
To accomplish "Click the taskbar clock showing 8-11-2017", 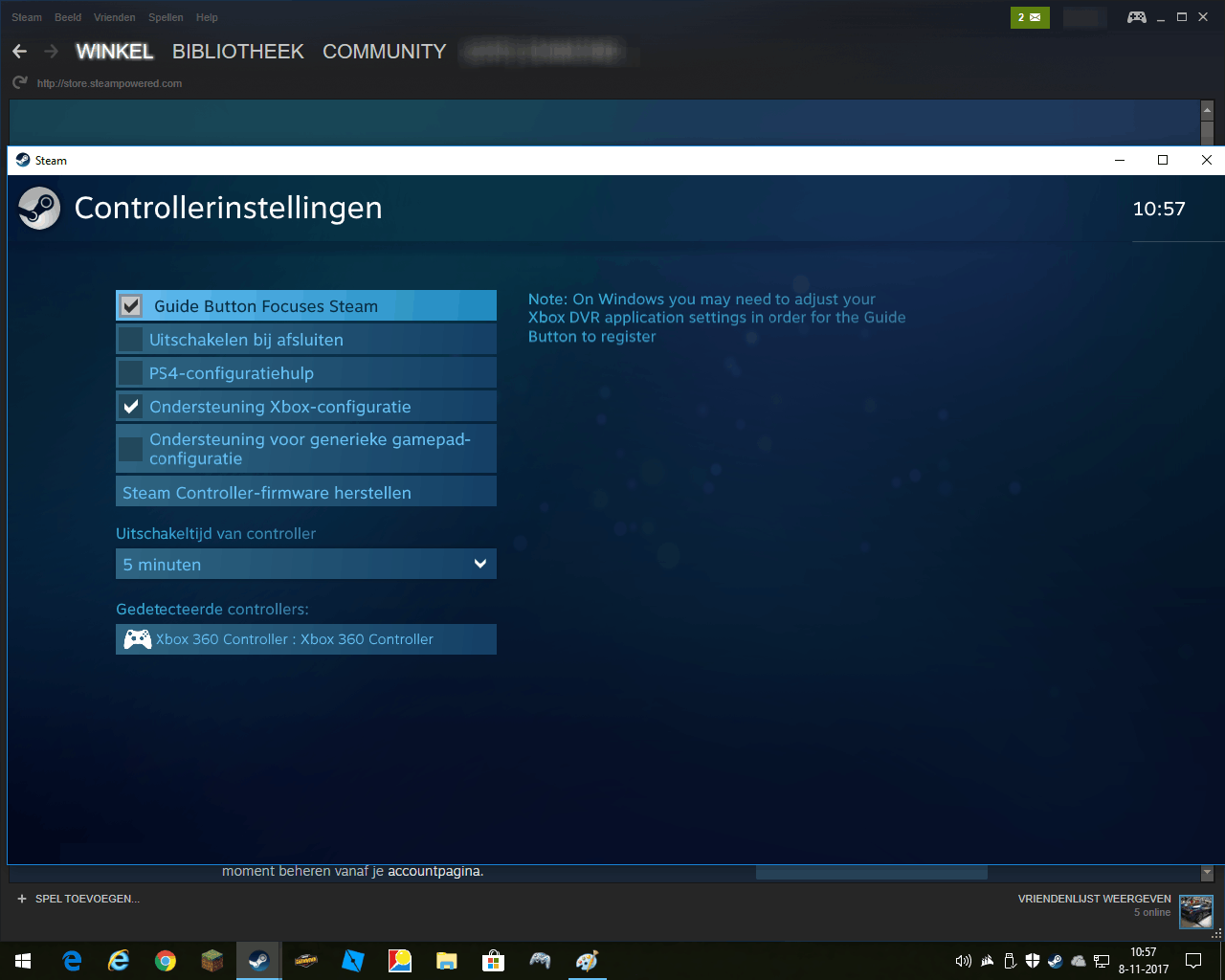I will [x=1144, y=961].
